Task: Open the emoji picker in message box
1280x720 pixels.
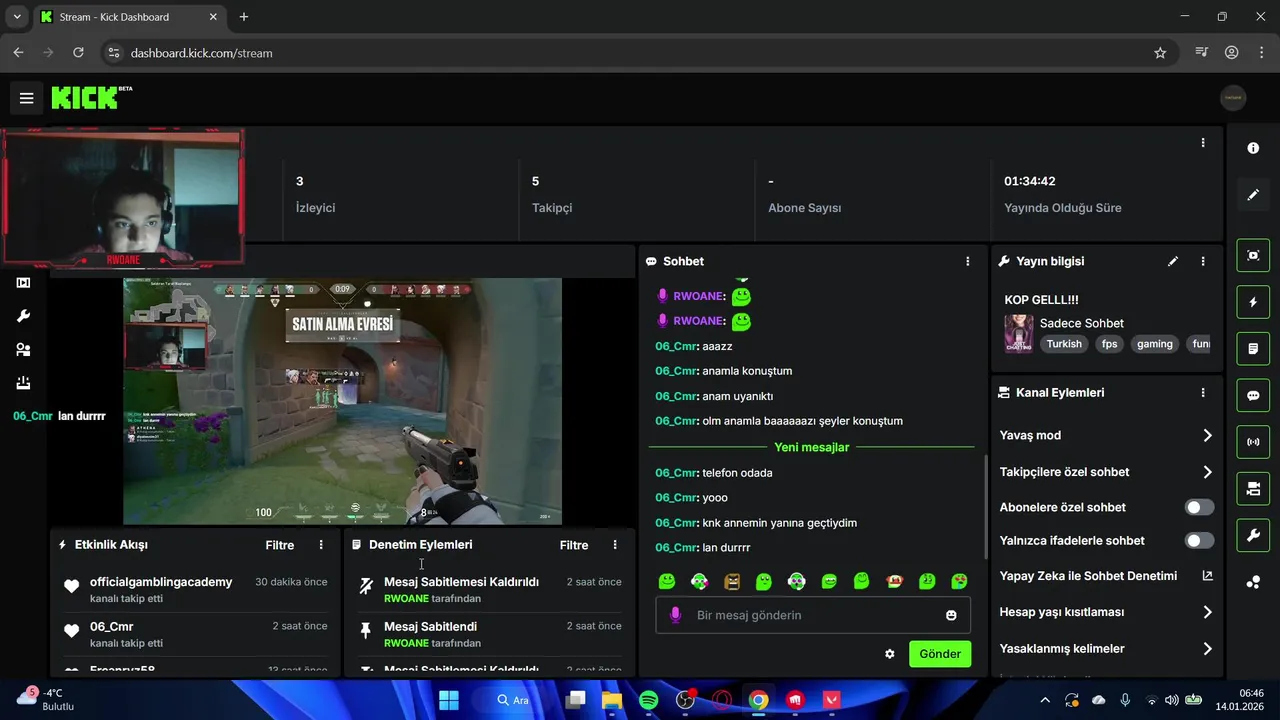Action: (x=951, y=615)
